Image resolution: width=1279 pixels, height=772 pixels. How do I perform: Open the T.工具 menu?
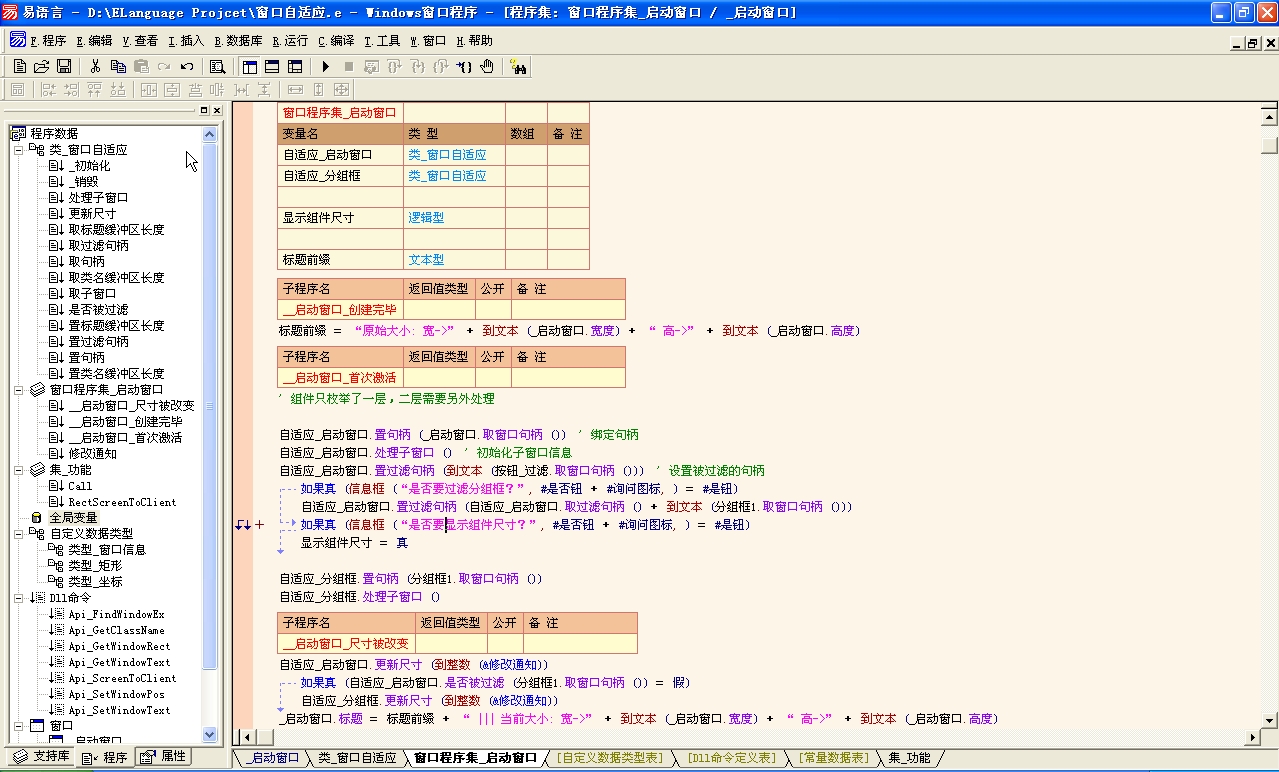click(x=382, y=41)
